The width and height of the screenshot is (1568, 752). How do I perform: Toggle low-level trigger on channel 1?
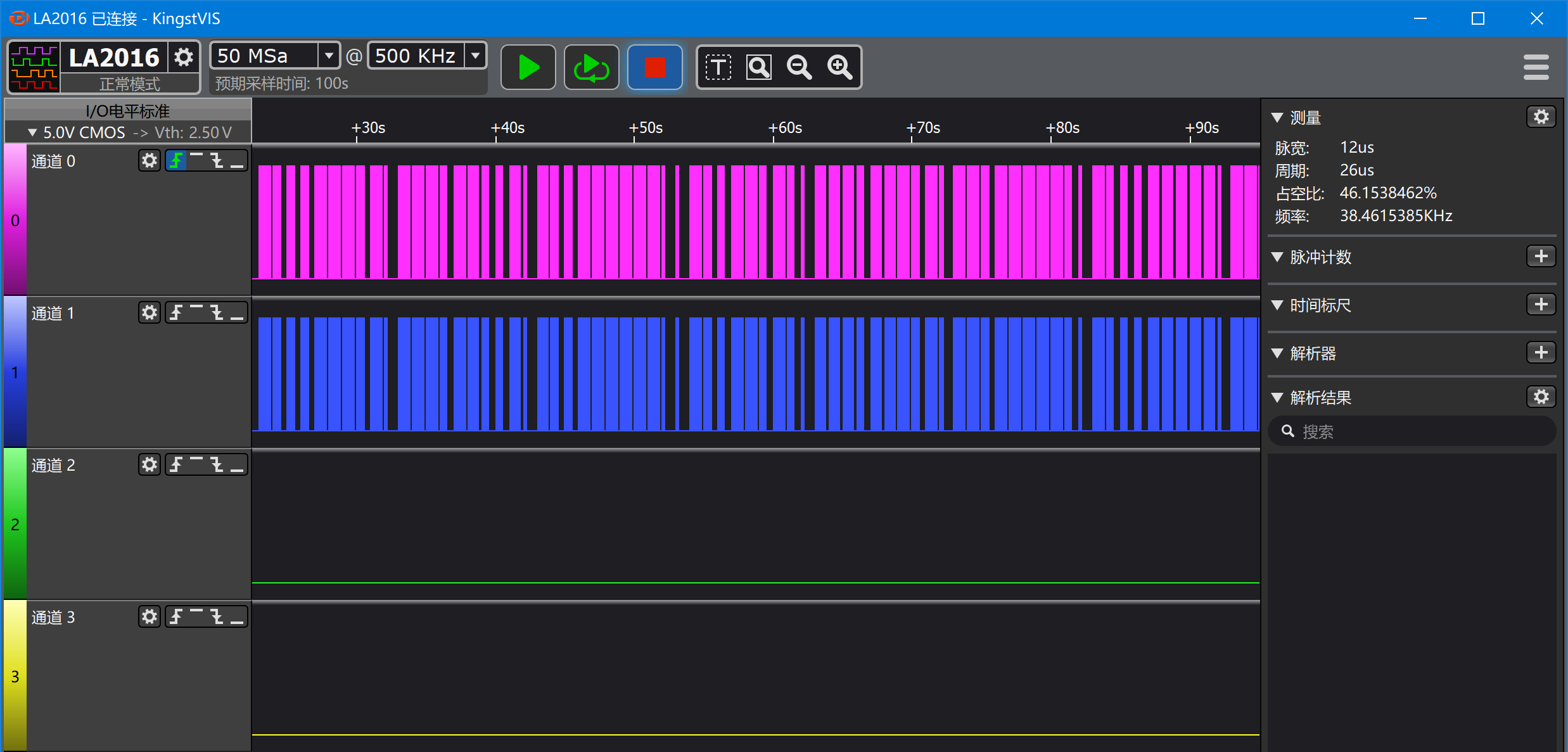coord(237,312)
